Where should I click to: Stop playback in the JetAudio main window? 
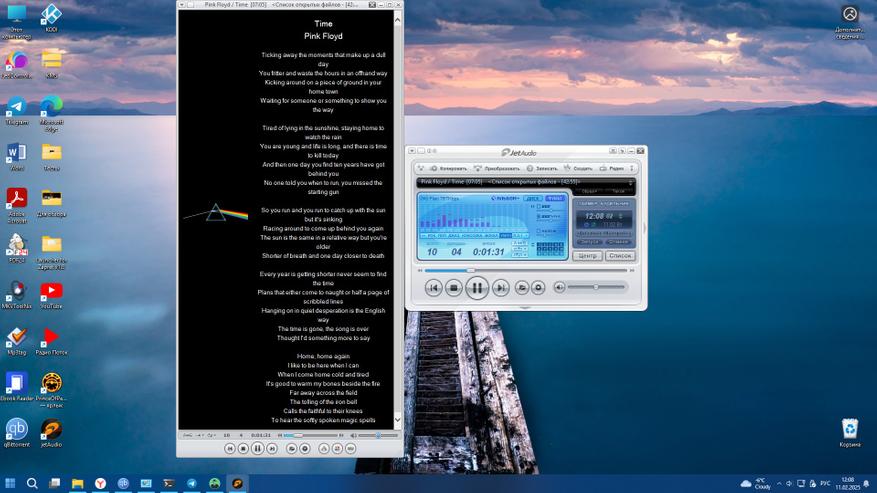tap(454, 288)
